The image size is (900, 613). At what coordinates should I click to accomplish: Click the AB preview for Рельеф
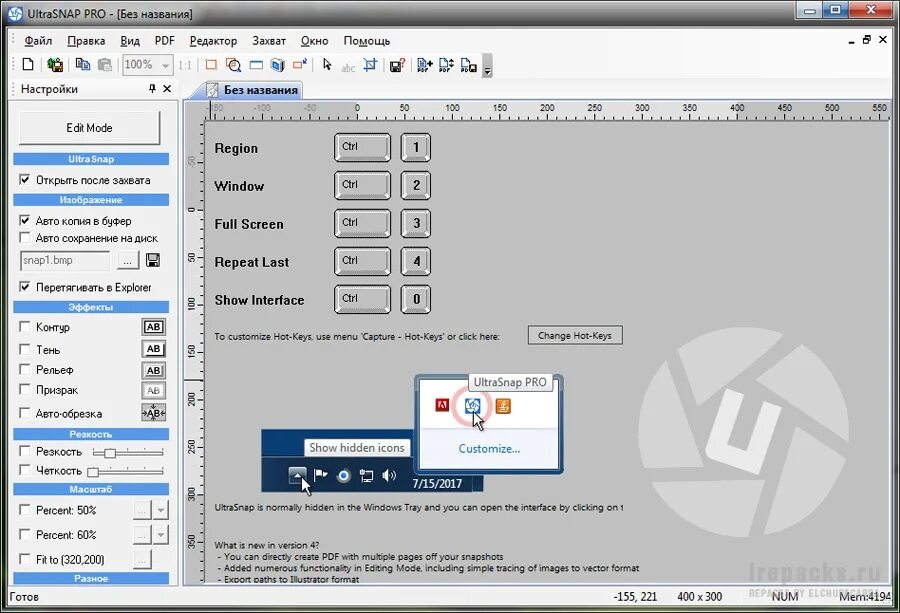153,370
